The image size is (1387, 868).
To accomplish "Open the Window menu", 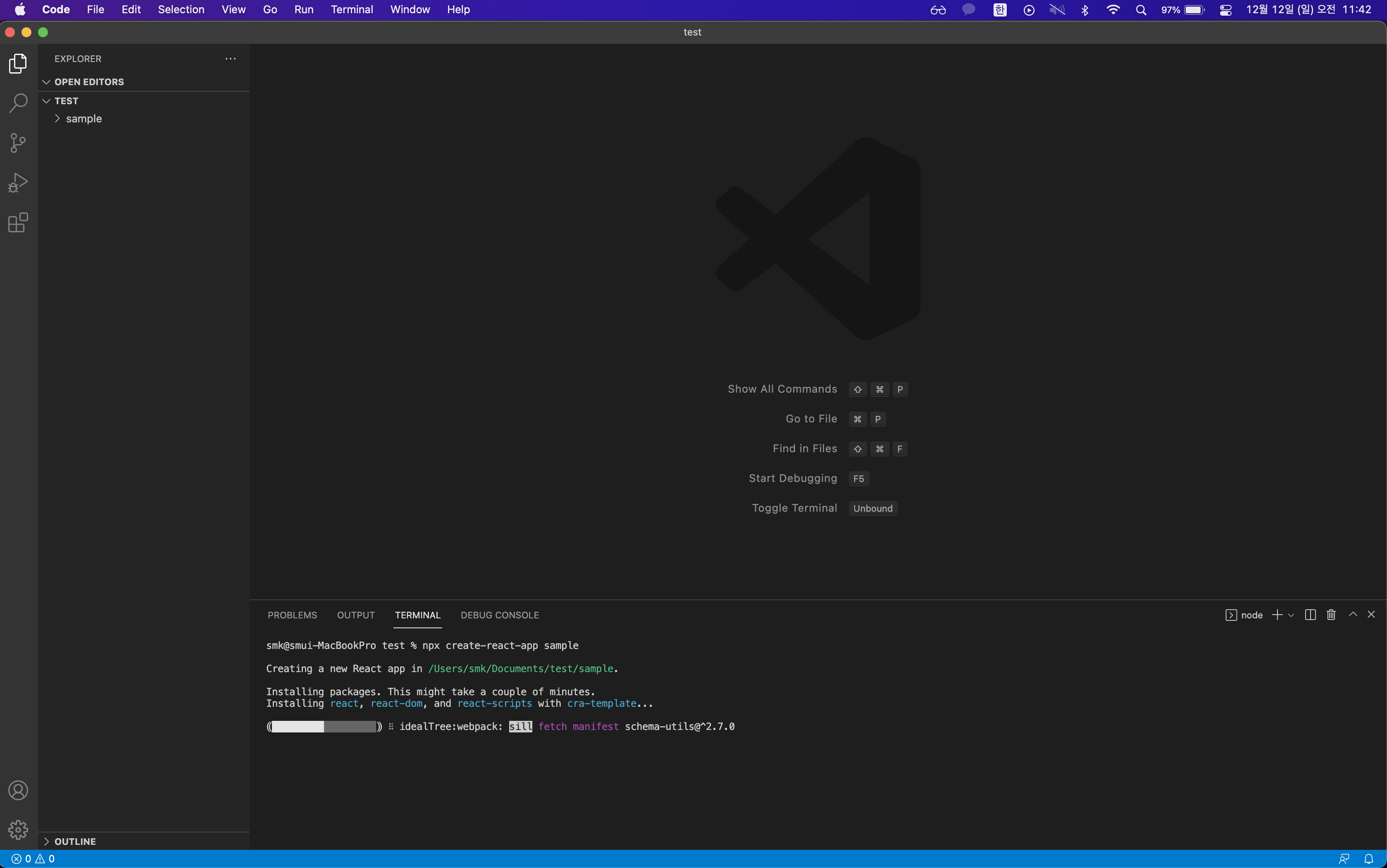I will pyautogui.click(x=410, y=10).
